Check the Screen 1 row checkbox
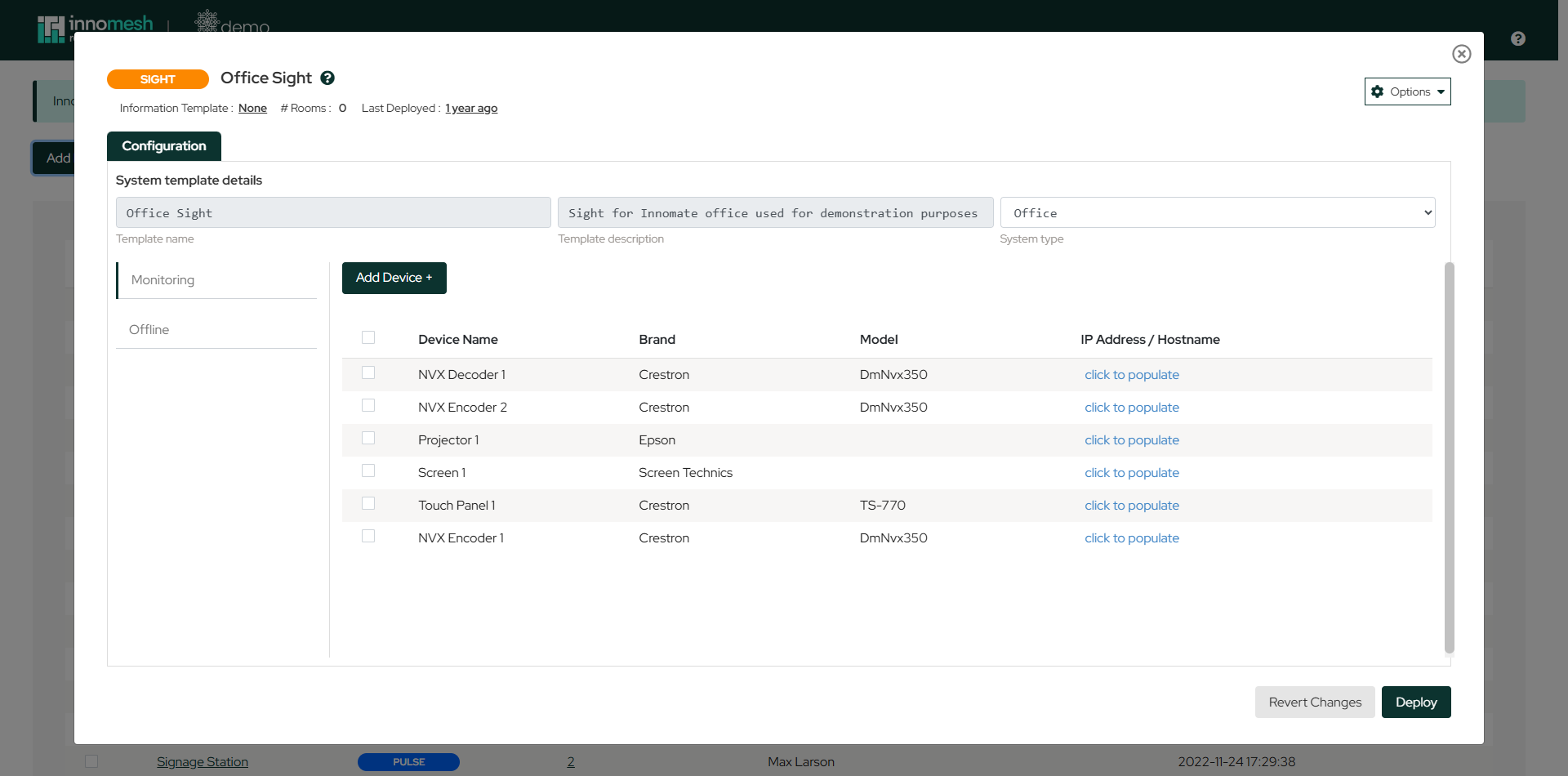The height and width of the screenshot is (776, 1568). (x=368, y=471)
